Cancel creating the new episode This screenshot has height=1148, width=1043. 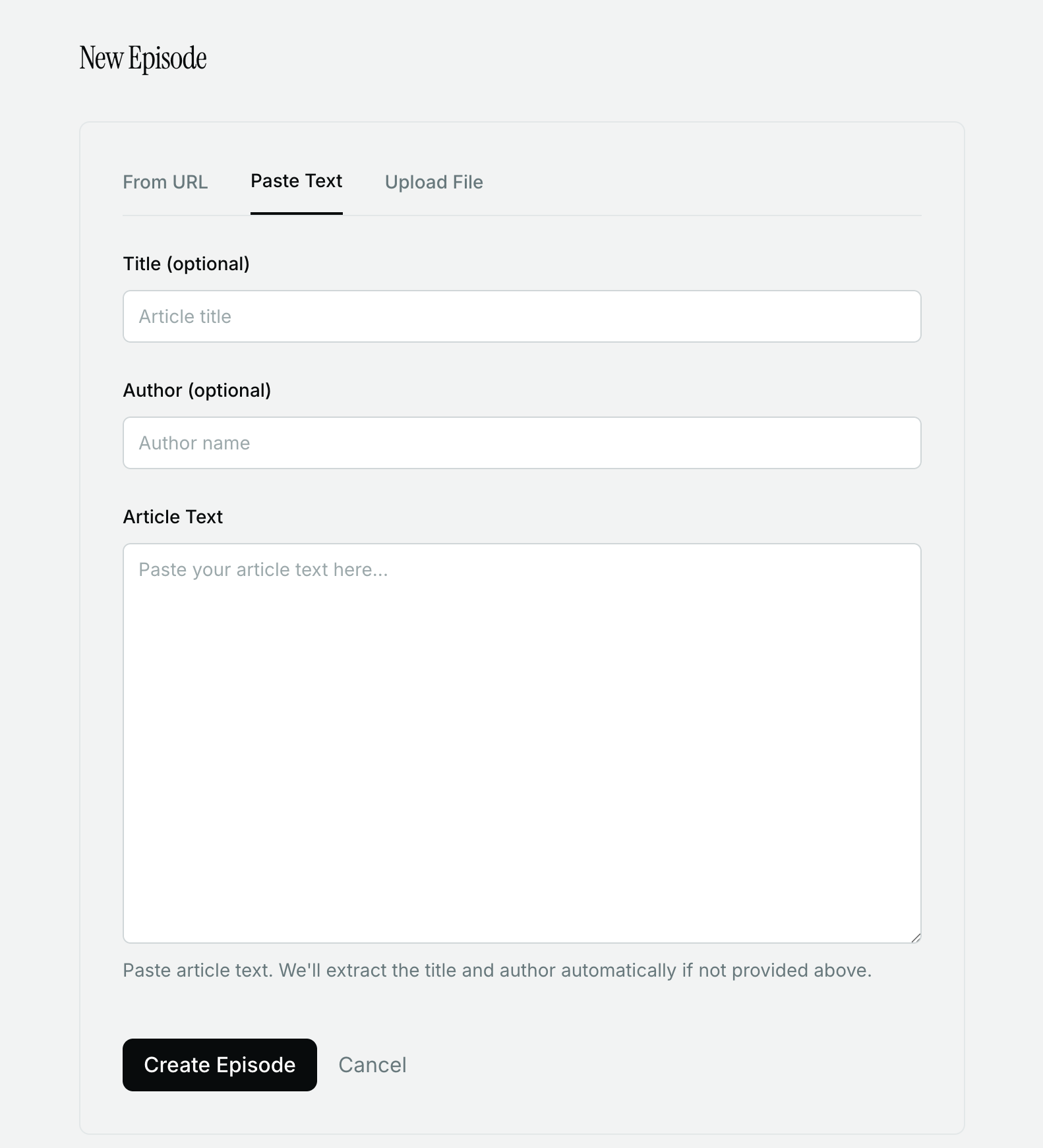point(372,1065)
